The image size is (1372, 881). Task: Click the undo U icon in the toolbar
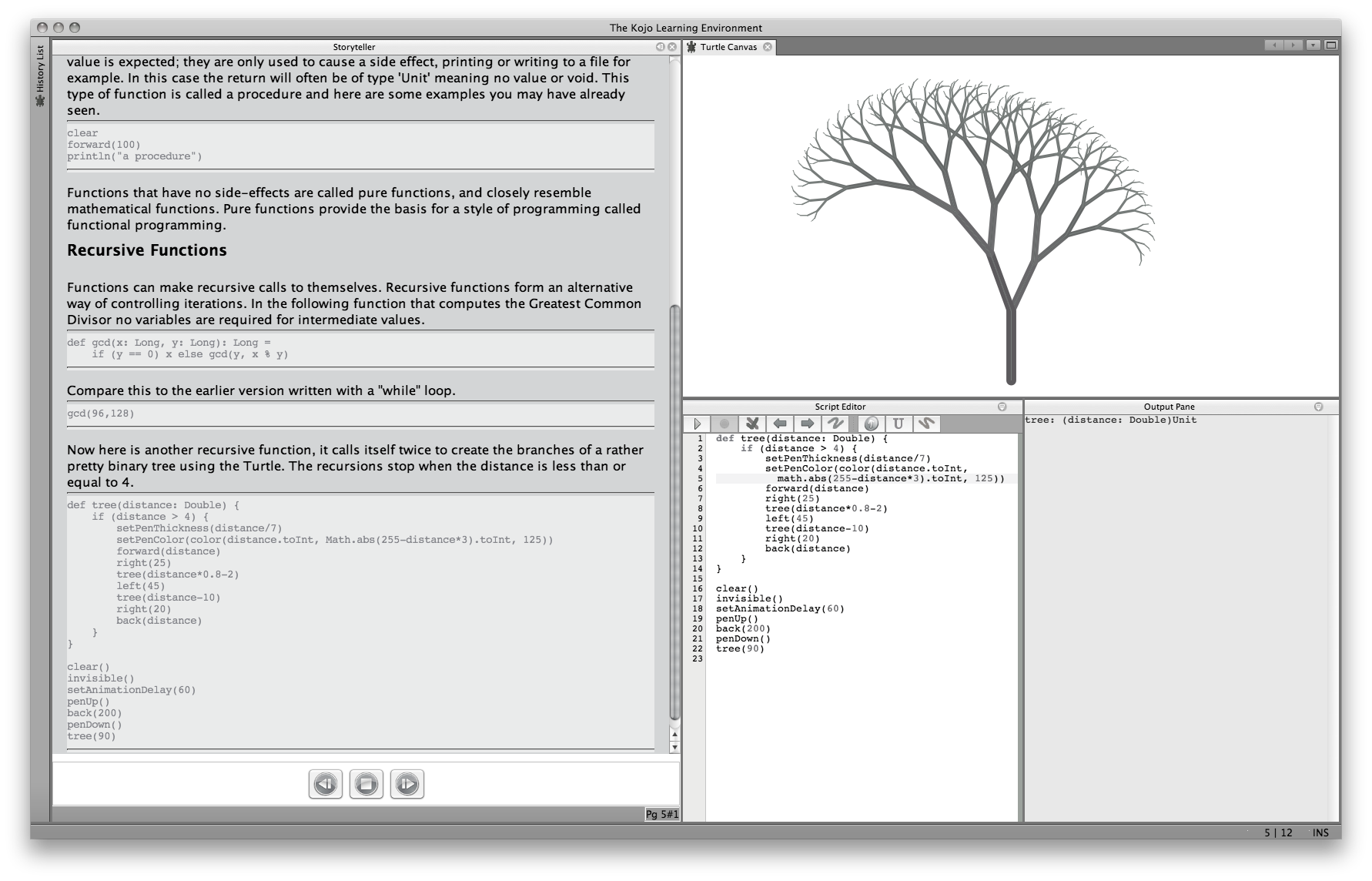[x=898, y=424]
